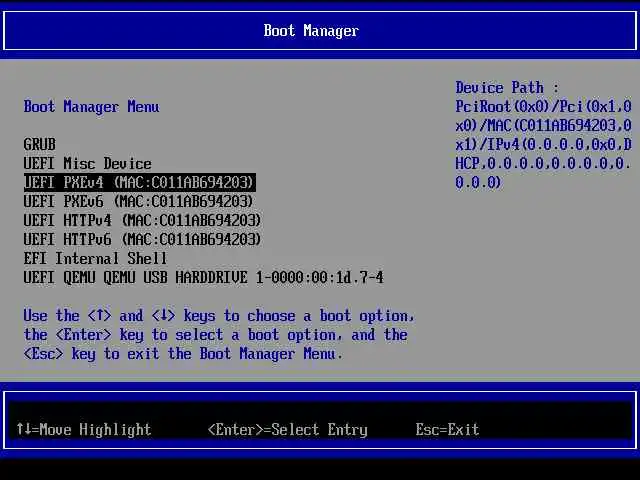Click the Esc=Exit hint

click(447, 429)
